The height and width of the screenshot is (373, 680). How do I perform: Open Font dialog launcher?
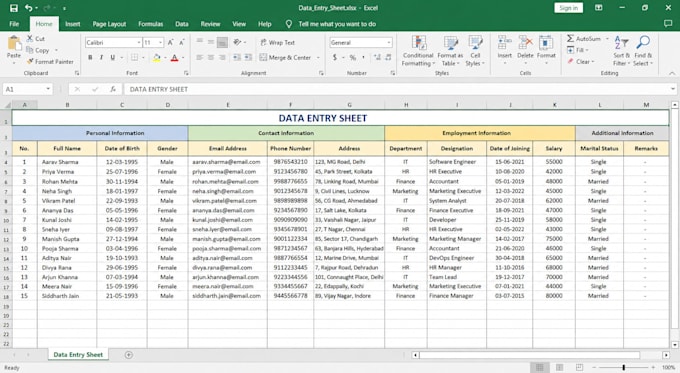[x=186, y=73]
